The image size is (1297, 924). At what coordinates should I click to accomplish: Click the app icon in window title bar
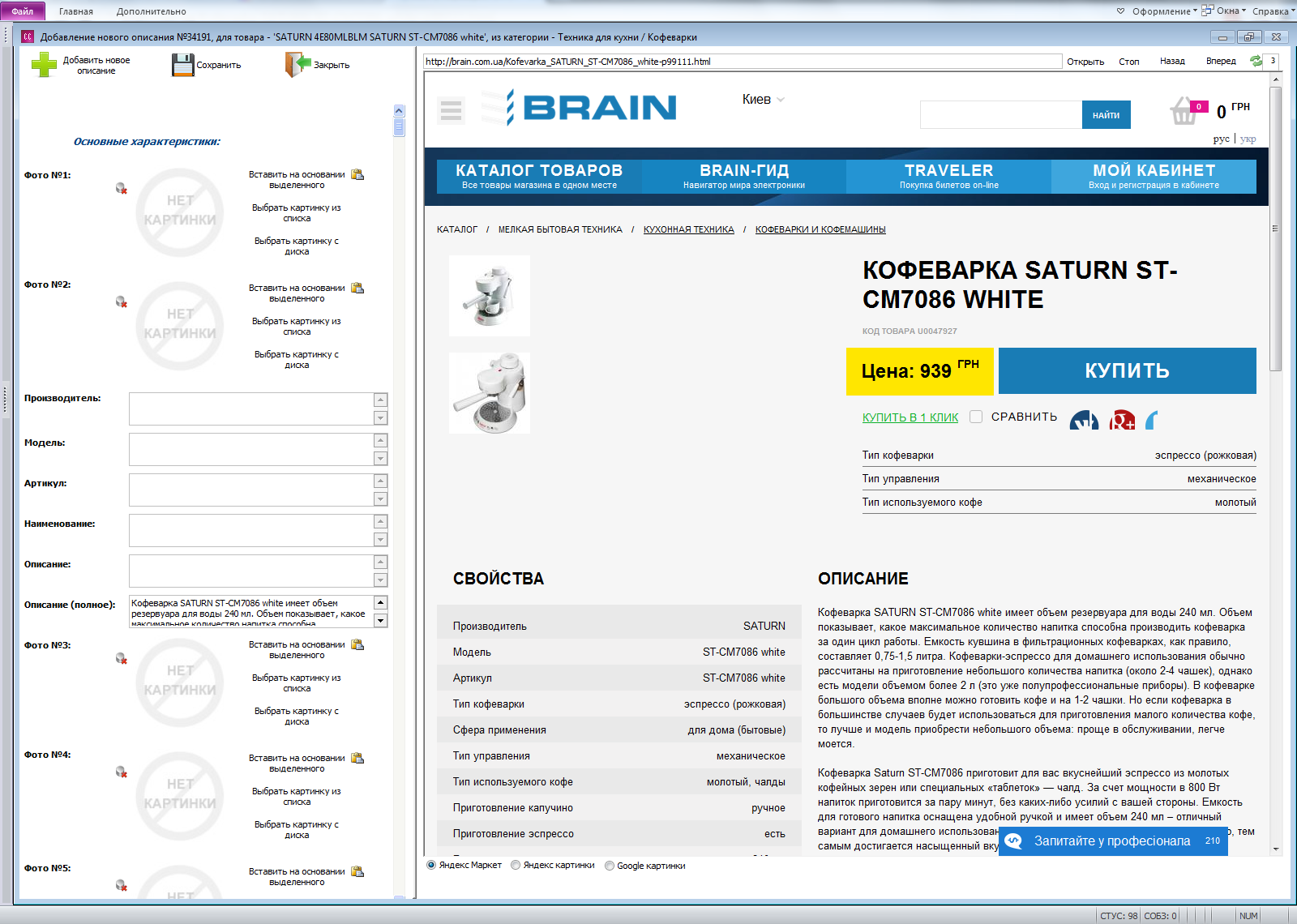[28, 36]
